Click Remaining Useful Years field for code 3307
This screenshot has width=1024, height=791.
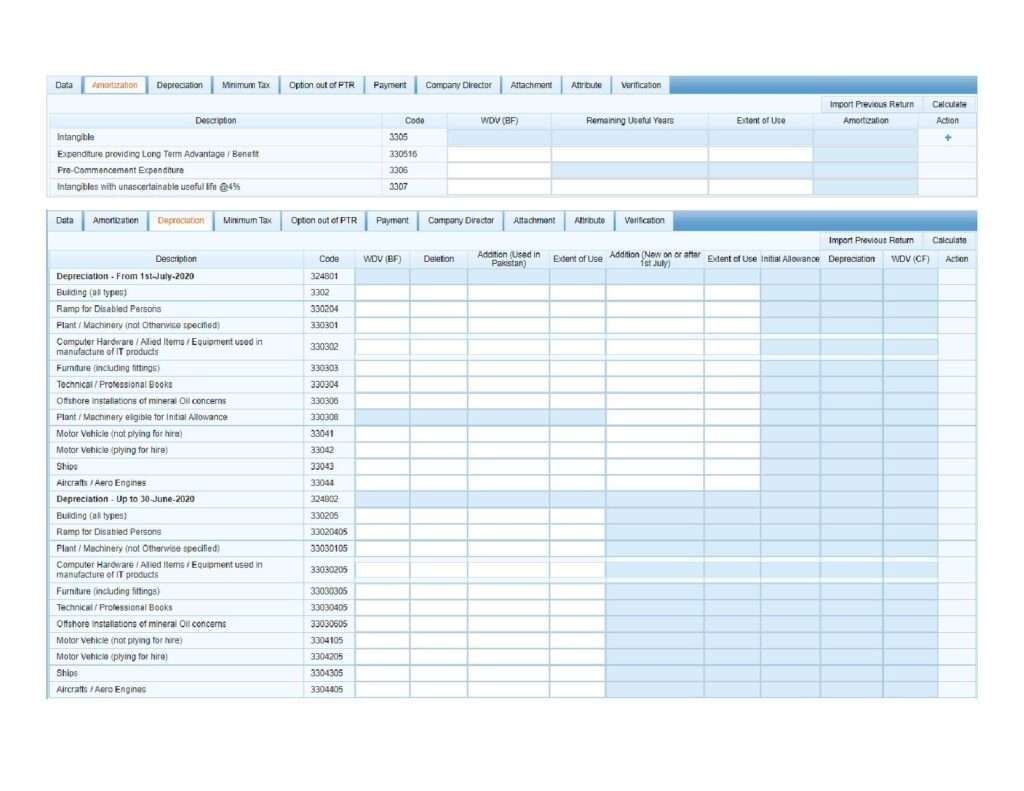[x=629, y=187]
